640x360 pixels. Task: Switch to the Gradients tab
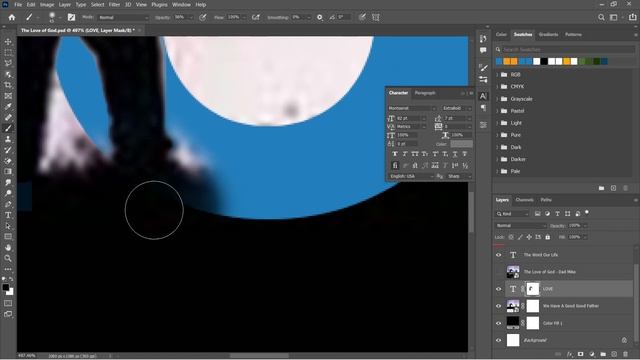548,34
